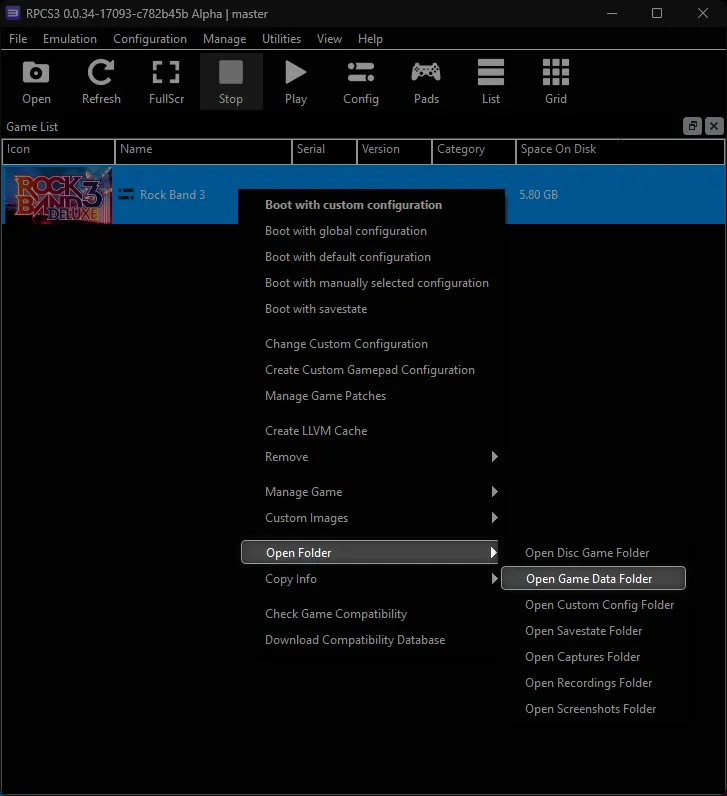Click the Rock Band 3 name text
The height and width of the screenshot is (796, 727).
172,194
